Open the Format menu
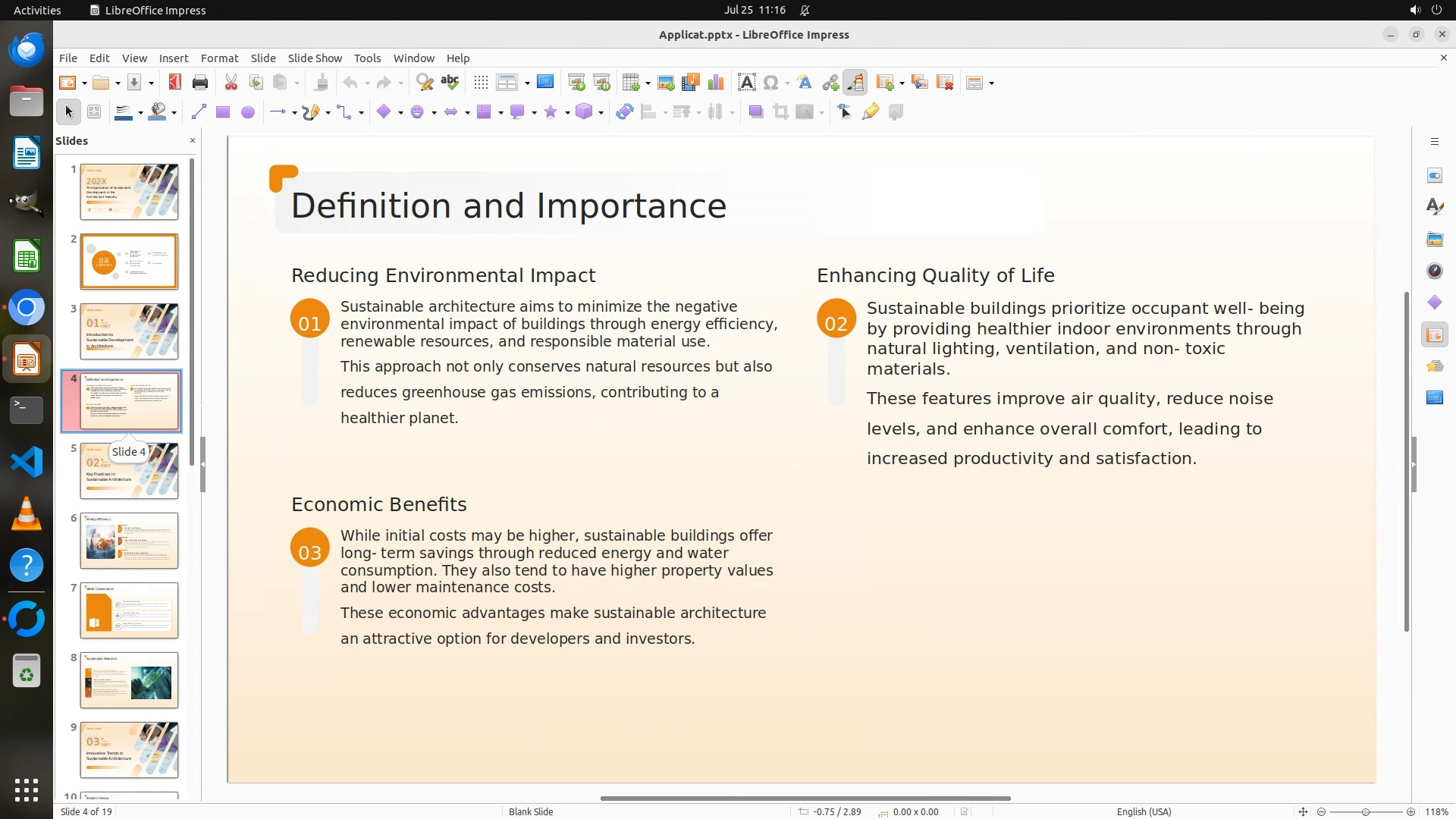 click(x=219, y=58)
